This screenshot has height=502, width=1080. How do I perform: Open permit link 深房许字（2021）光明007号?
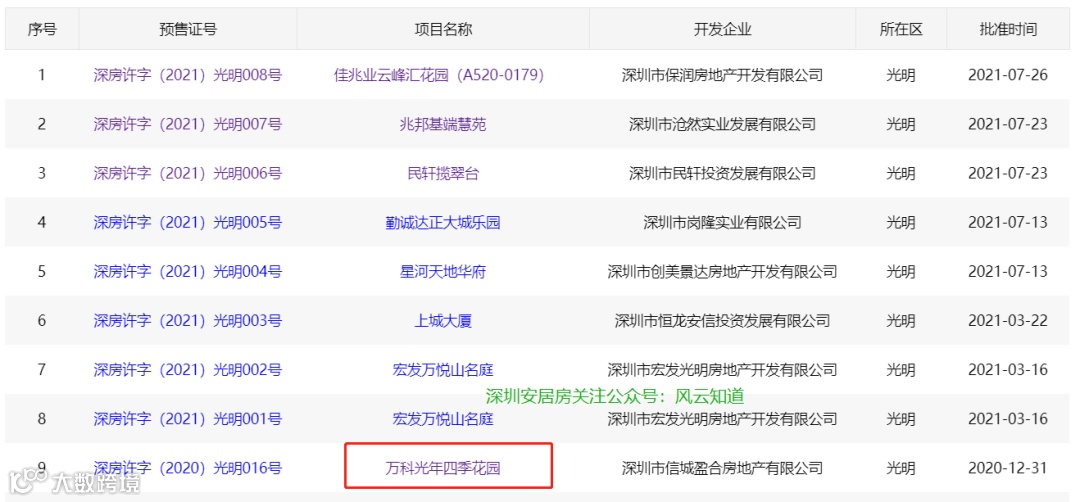click(x=187, y=124)
